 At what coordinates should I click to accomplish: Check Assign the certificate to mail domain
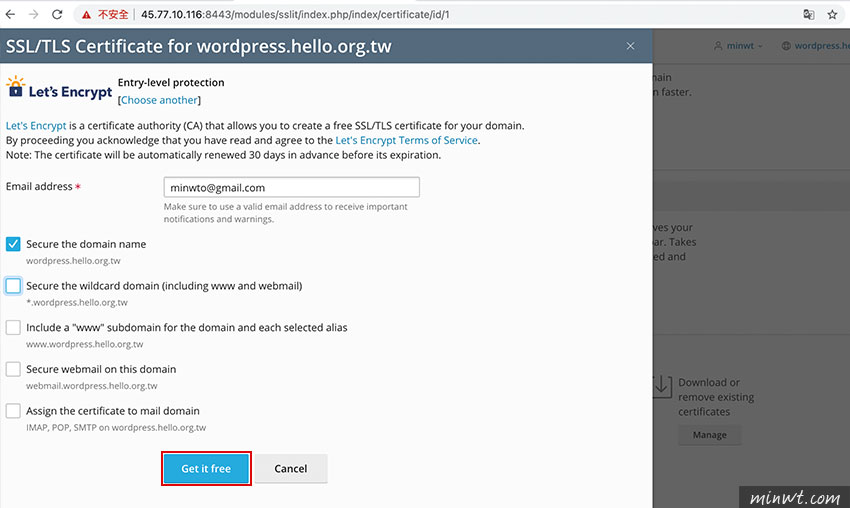pyautogui.click(x=13, y=411)
